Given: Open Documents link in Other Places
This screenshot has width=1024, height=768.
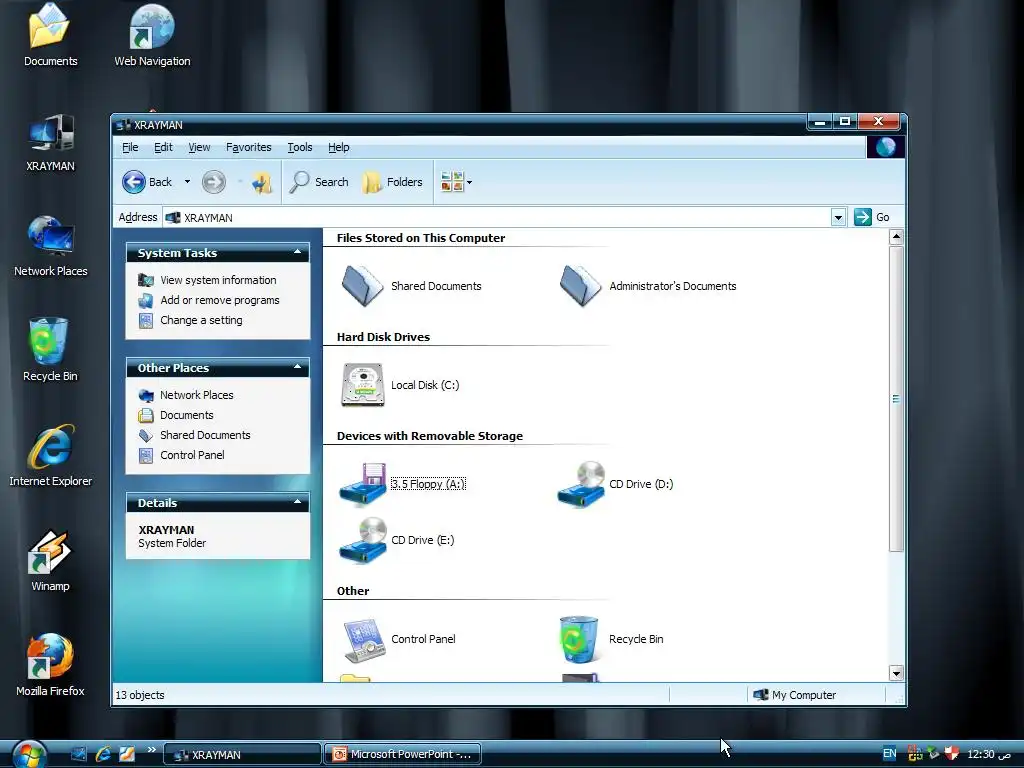Looking at the screenshot, I should point(187,415).
